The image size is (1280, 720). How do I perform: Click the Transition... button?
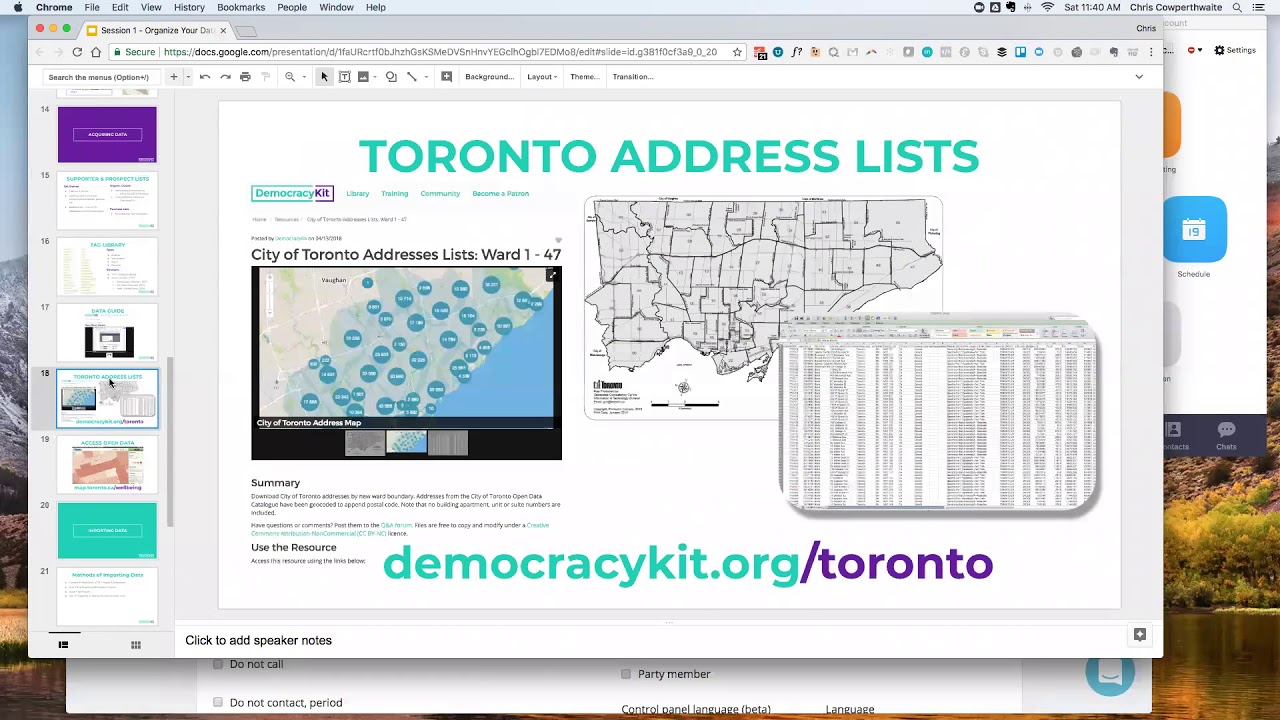click(633, 77)
